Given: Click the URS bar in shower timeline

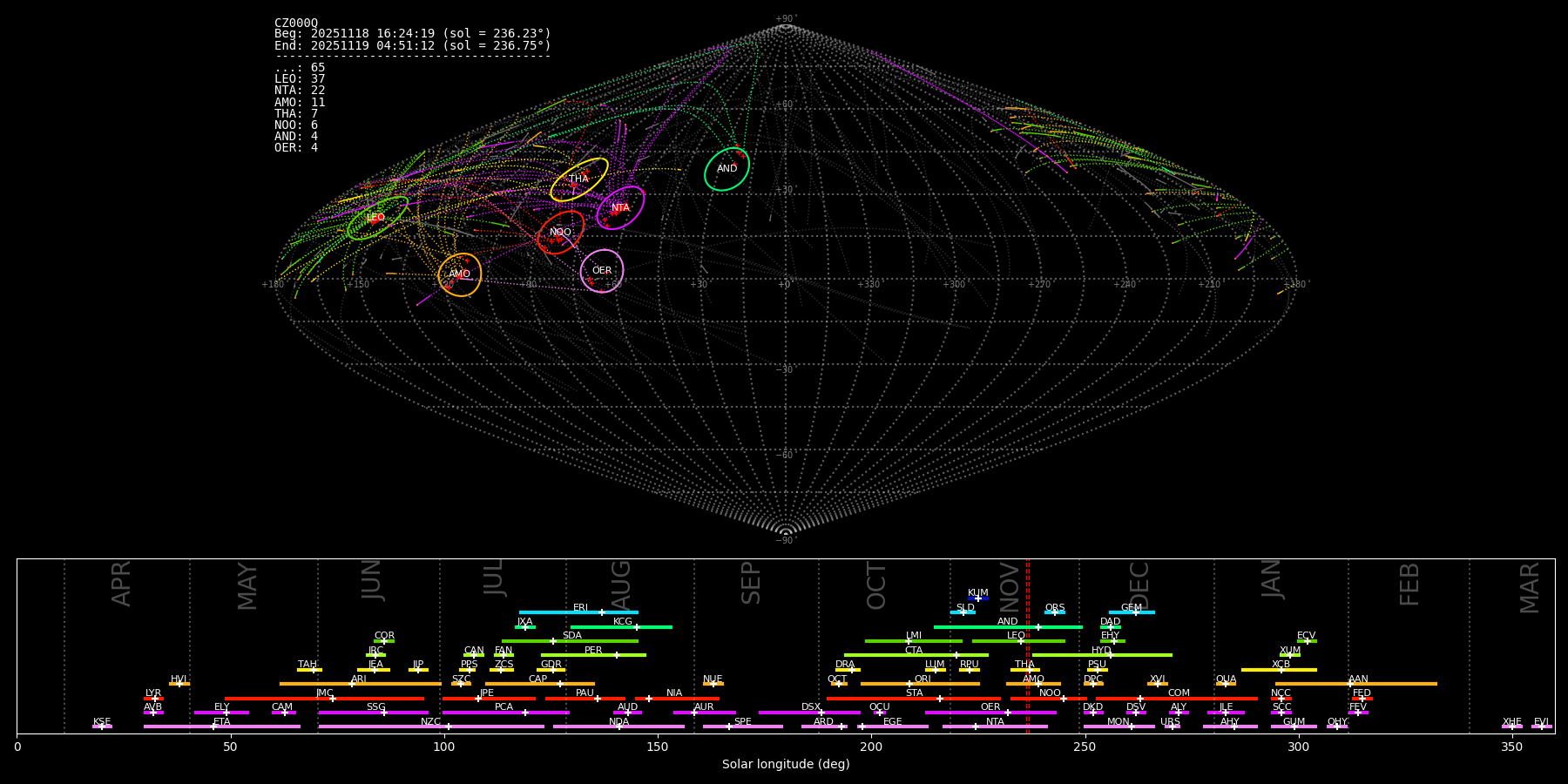Looking at the screenshot, I should (1172, 727).
